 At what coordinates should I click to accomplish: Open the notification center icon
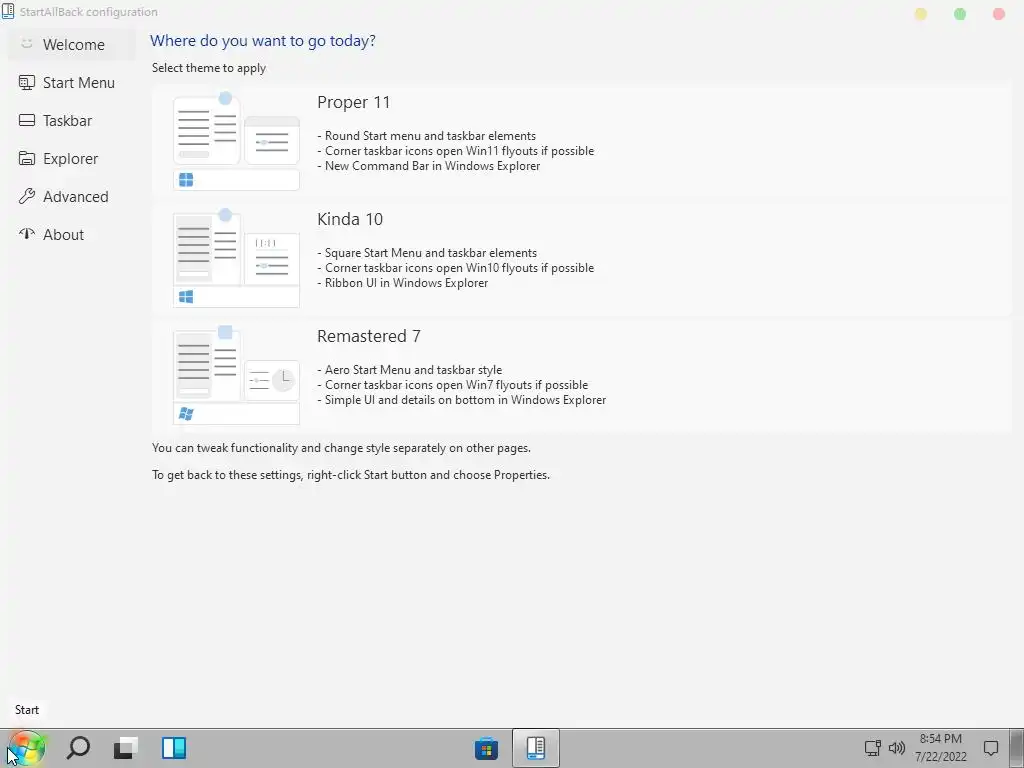(x=991, y=748)
